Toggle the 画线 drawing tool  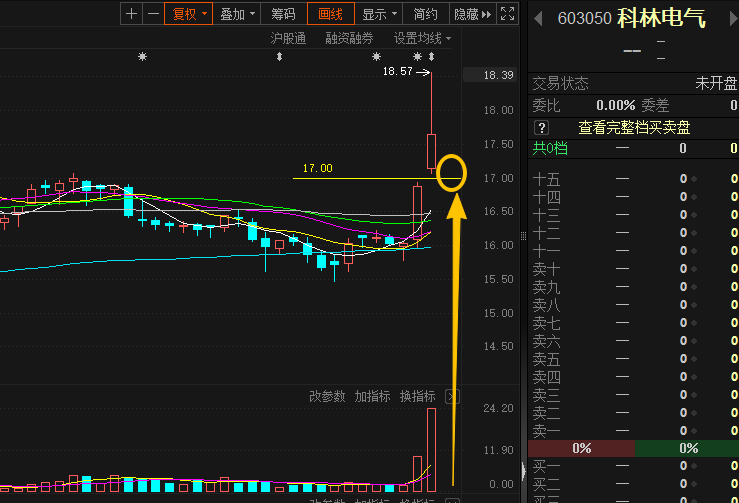coord(330,14)
